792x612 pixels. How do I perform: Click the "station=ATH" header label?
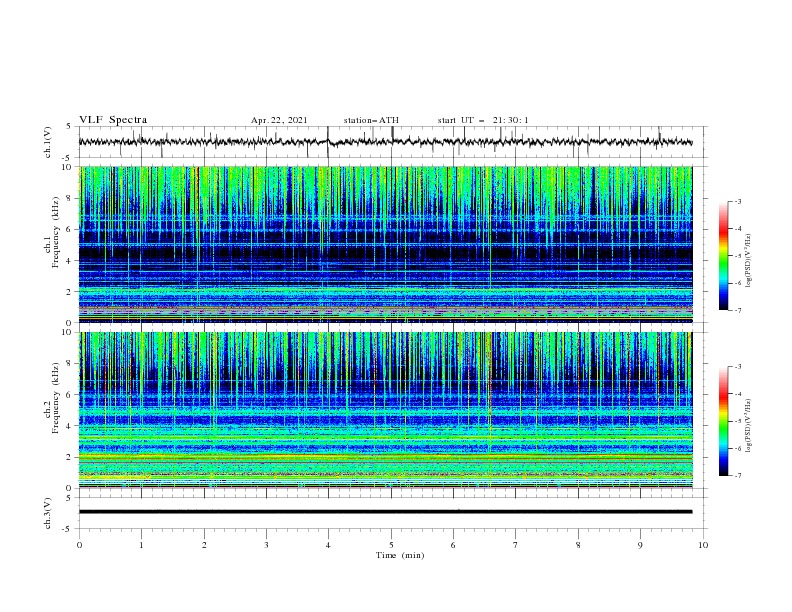[371, 120]
